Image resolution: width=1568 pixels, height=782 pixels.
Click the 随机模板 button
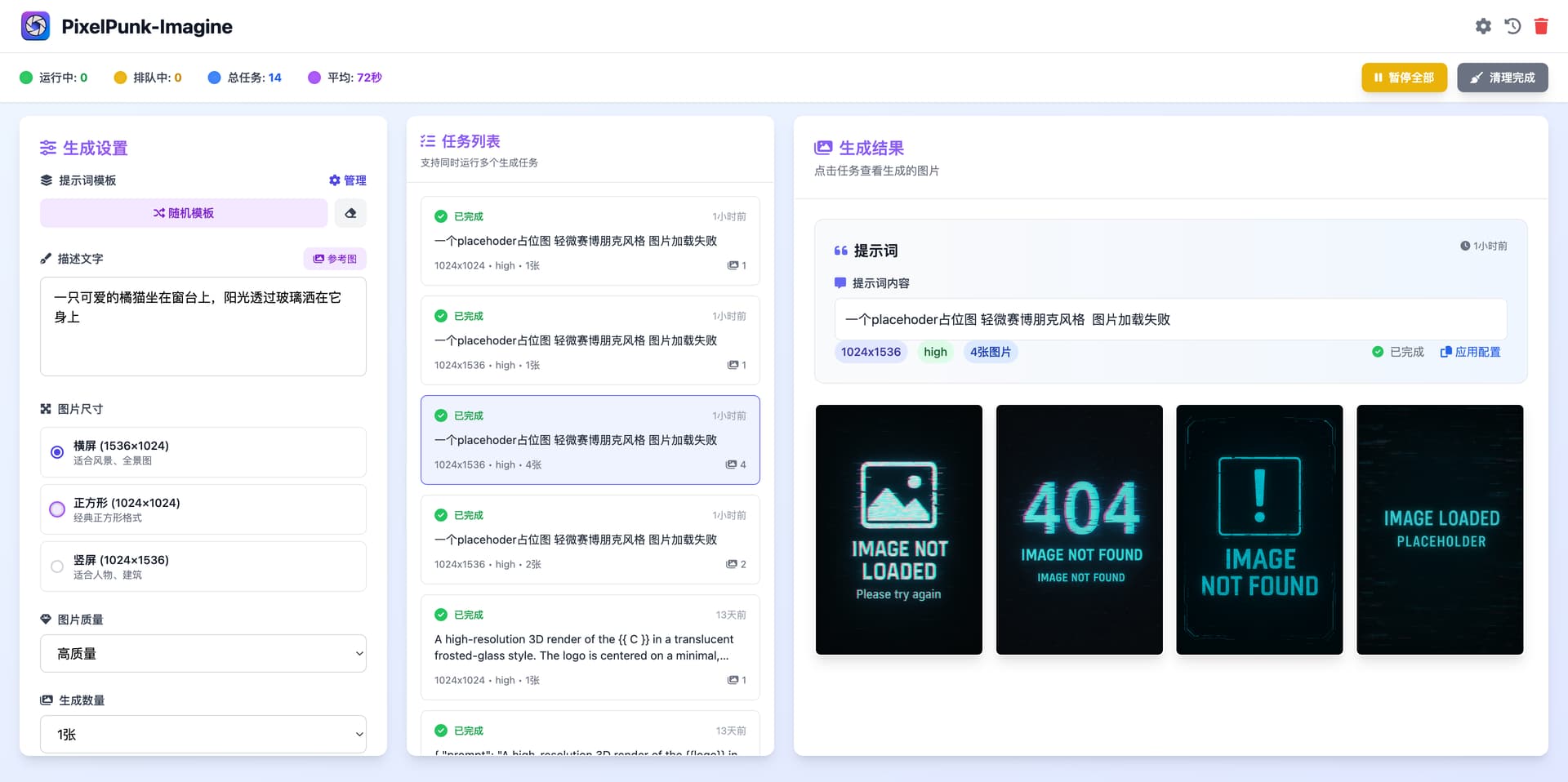[184, 213]
